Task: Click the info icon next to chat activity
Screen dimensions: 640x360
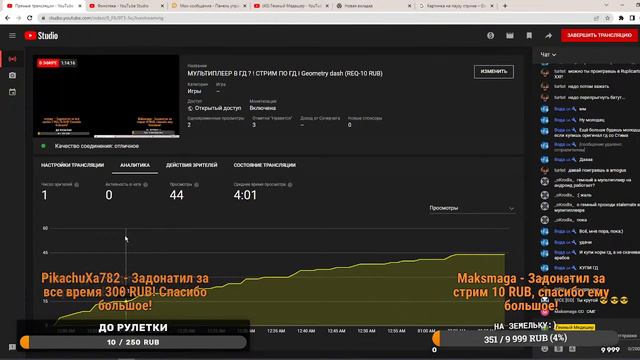Action: tap(146, 184)
